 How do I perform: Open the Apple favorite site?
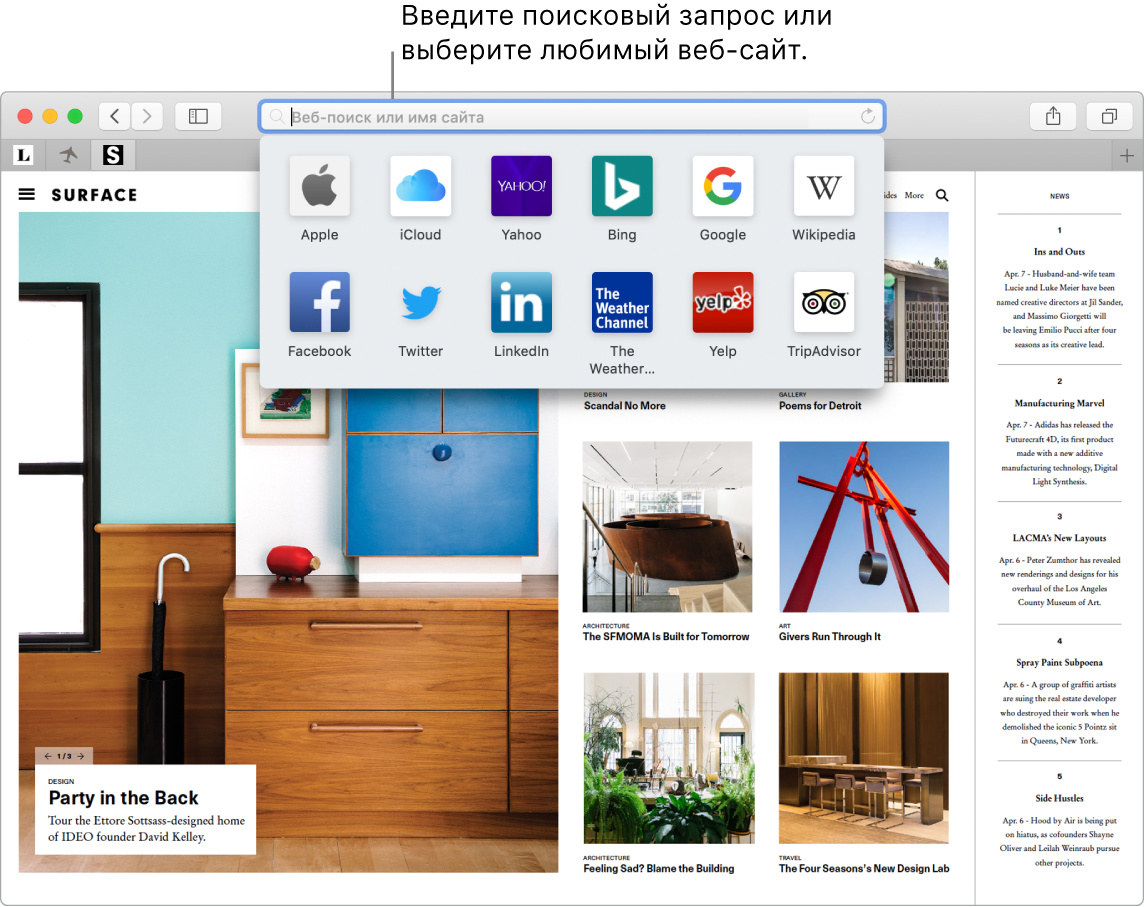[x=319, y=186]
